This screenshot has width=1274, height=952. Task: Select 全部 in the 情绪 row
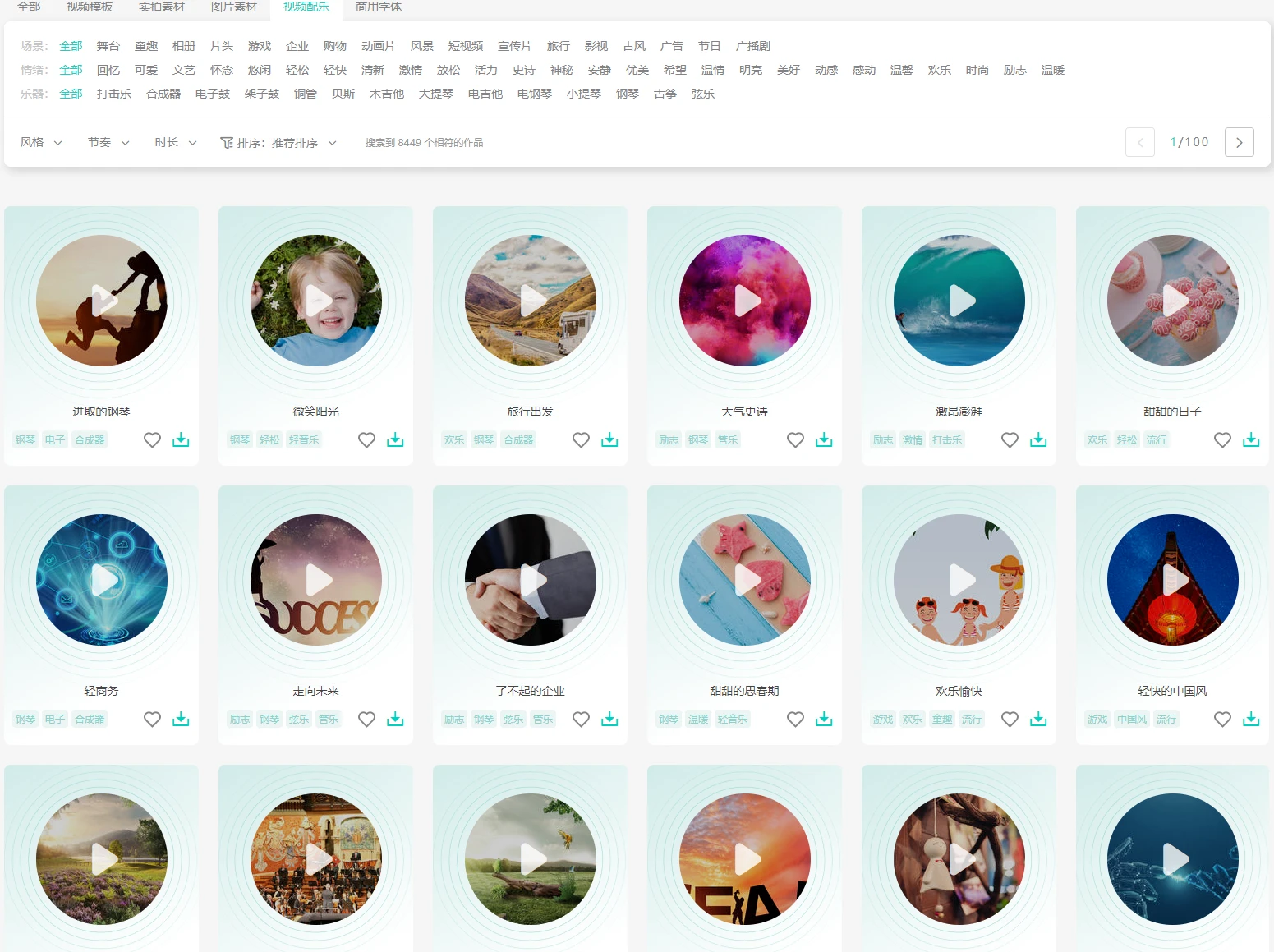tap(71, 70)
